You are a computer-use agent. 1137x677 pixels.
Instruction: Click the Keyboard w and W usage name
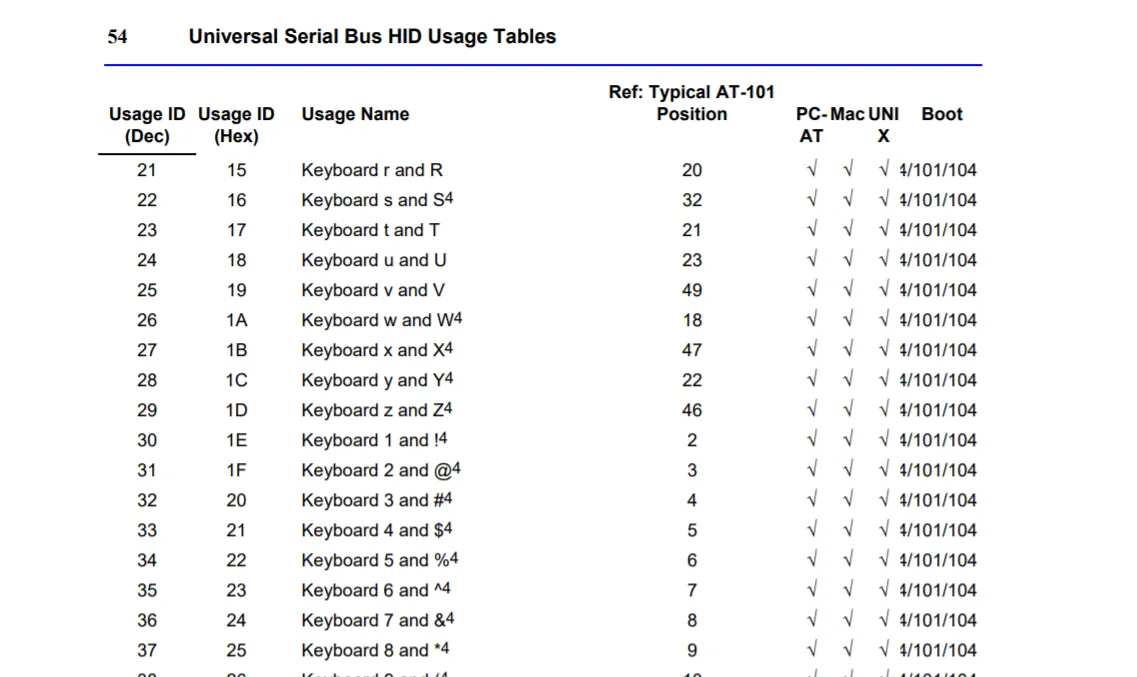tap(381, 320)
